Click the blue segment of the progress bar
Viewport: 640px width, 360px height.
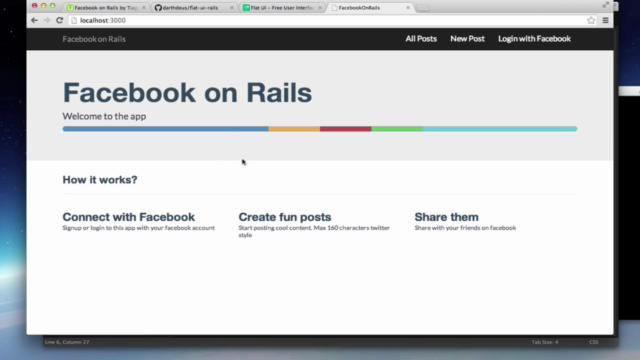click(165, 129)
